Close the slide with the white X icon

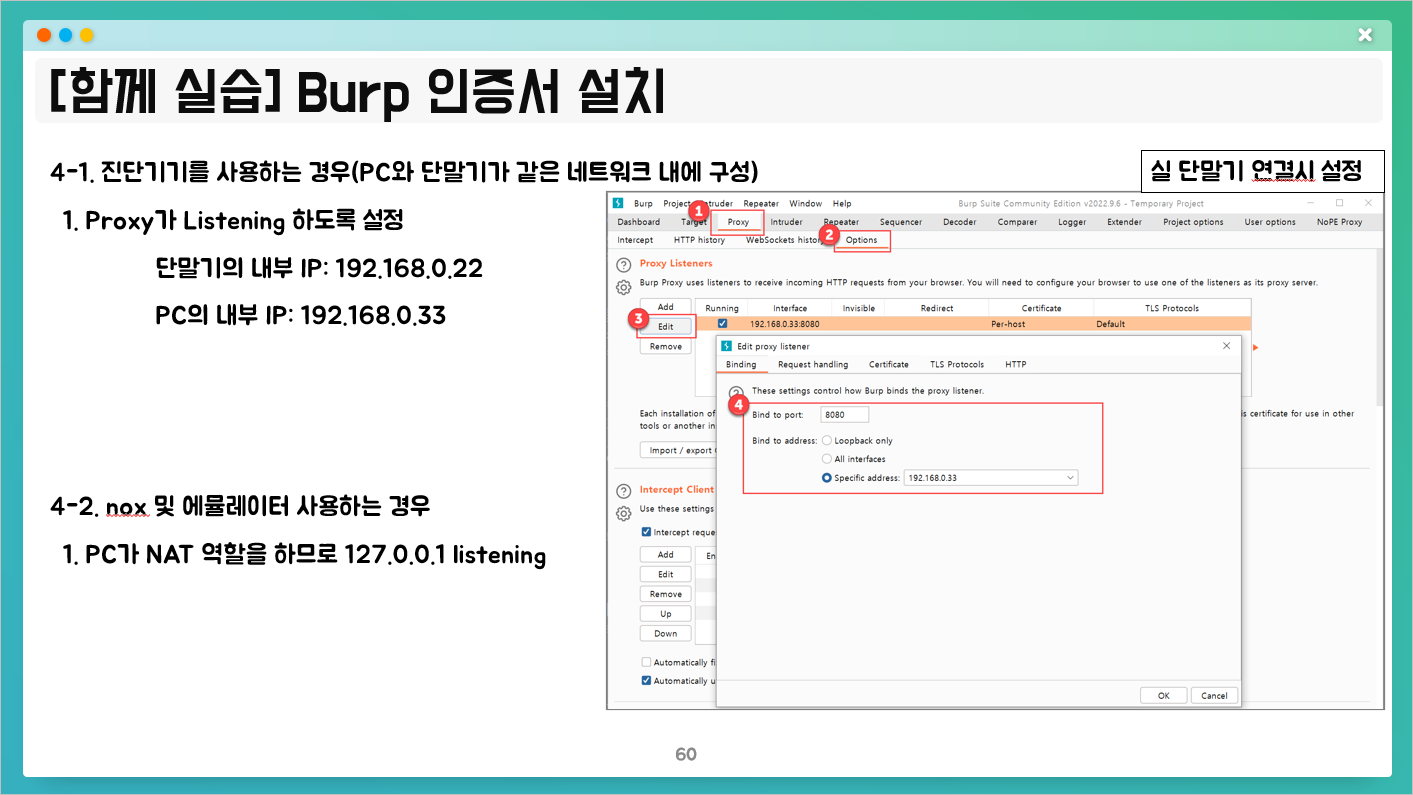click(1365, 35)
